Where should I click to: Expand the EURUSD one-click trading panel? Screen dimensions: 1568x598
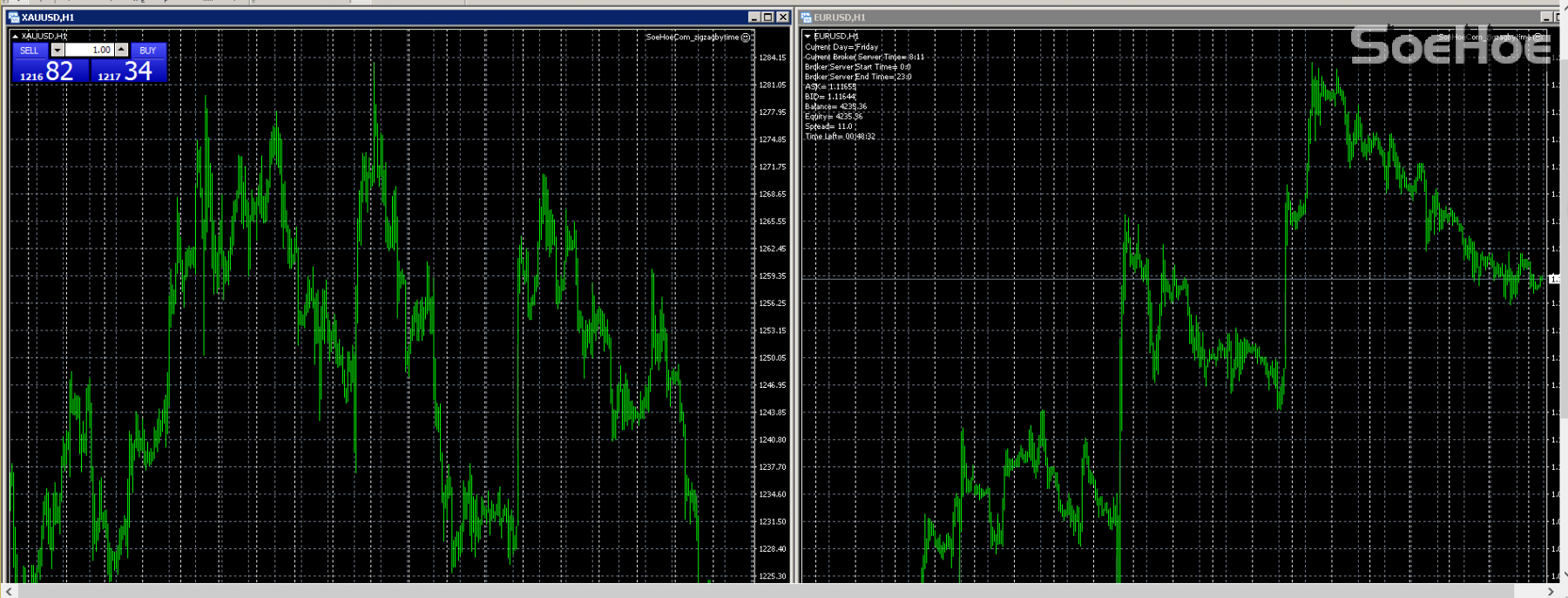[808, 37]
